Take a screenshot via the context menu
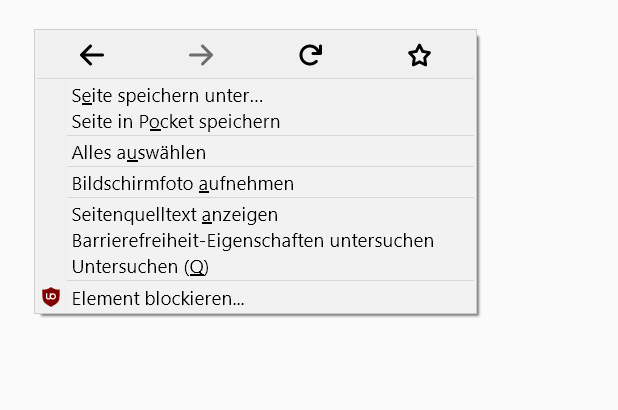This screenshot has height=410, width=618. click(182, 184)
